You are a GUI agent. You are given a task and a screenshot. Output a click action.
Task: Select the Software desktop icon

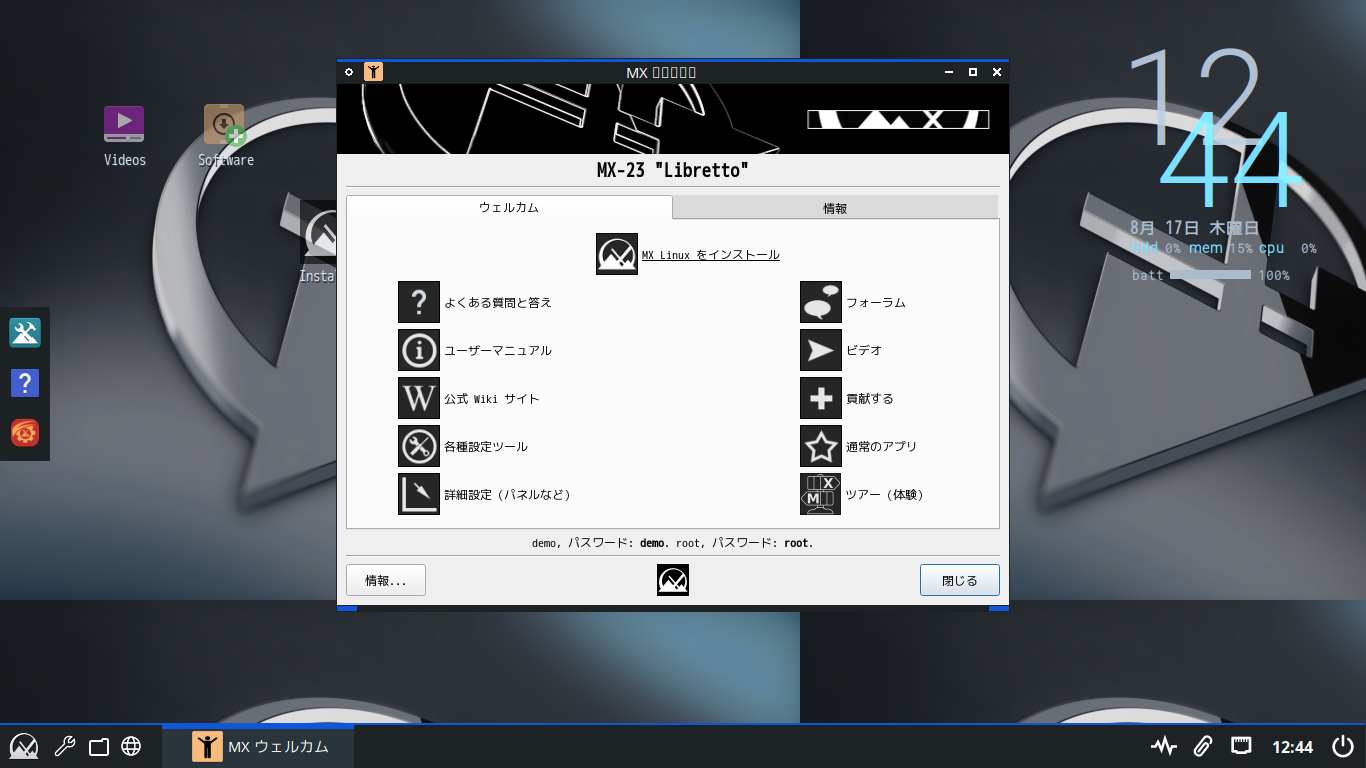point(225,136)
